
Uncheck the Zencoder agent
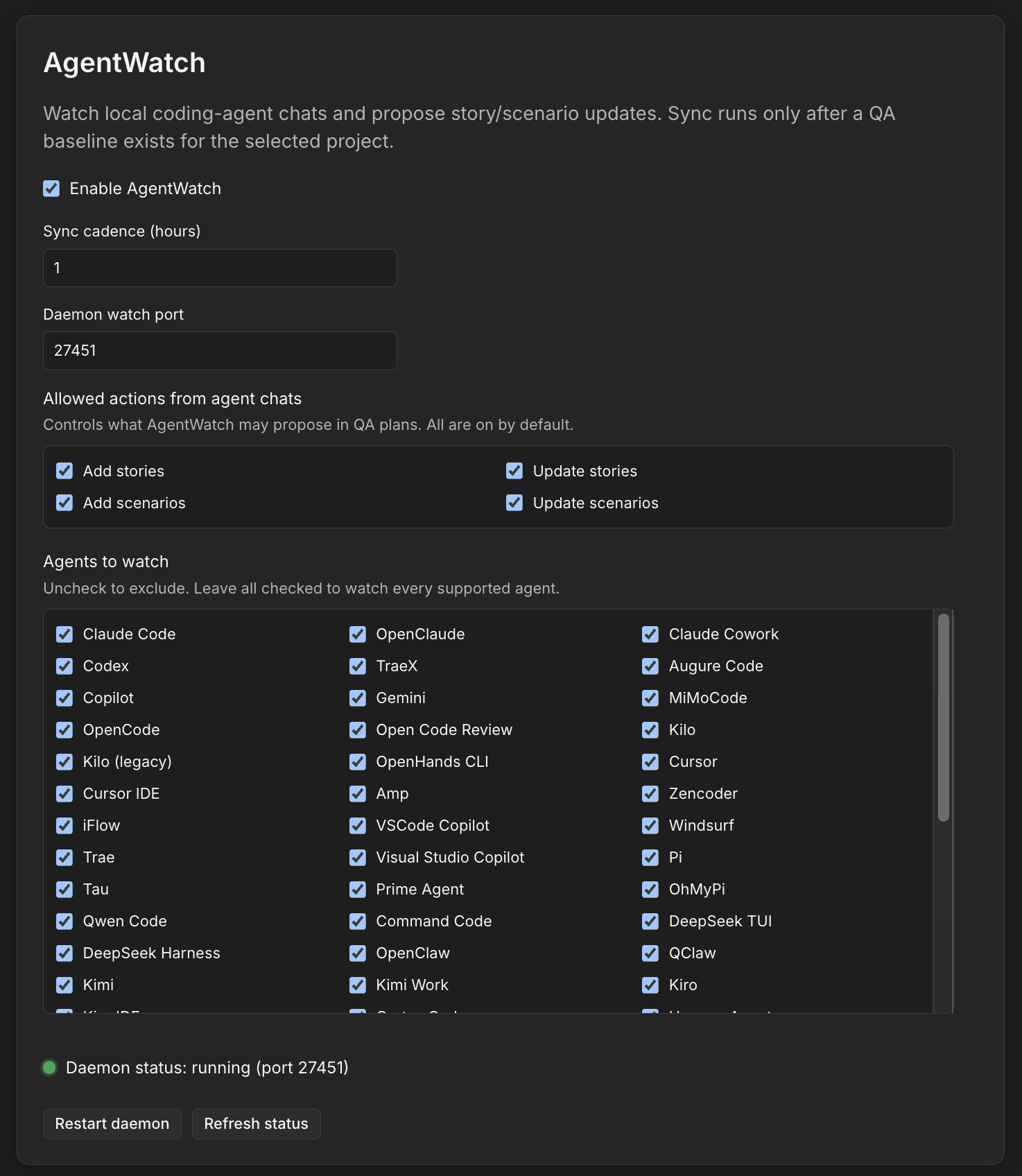click(x=650, y=794)
